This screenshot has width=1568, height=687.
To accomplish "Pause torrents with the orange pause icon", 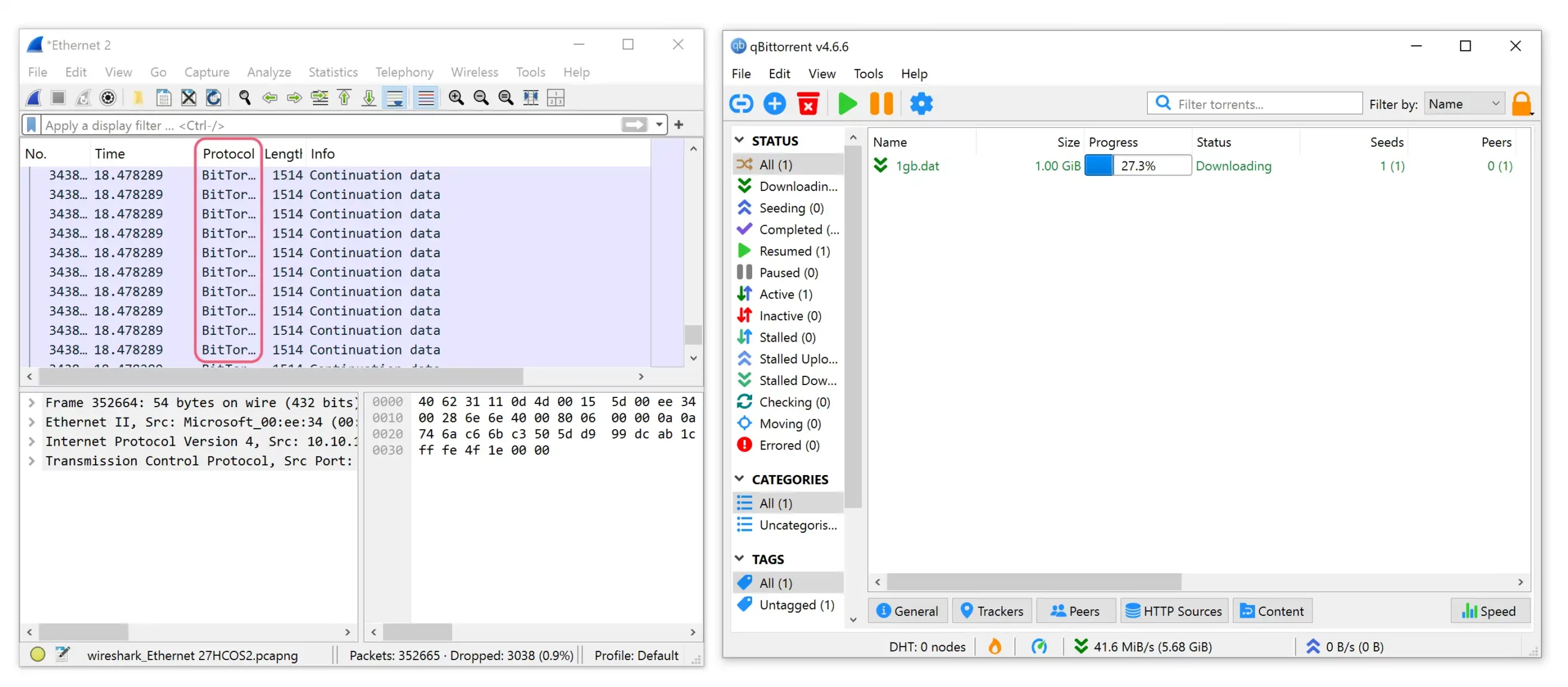I will coord(881,103).
